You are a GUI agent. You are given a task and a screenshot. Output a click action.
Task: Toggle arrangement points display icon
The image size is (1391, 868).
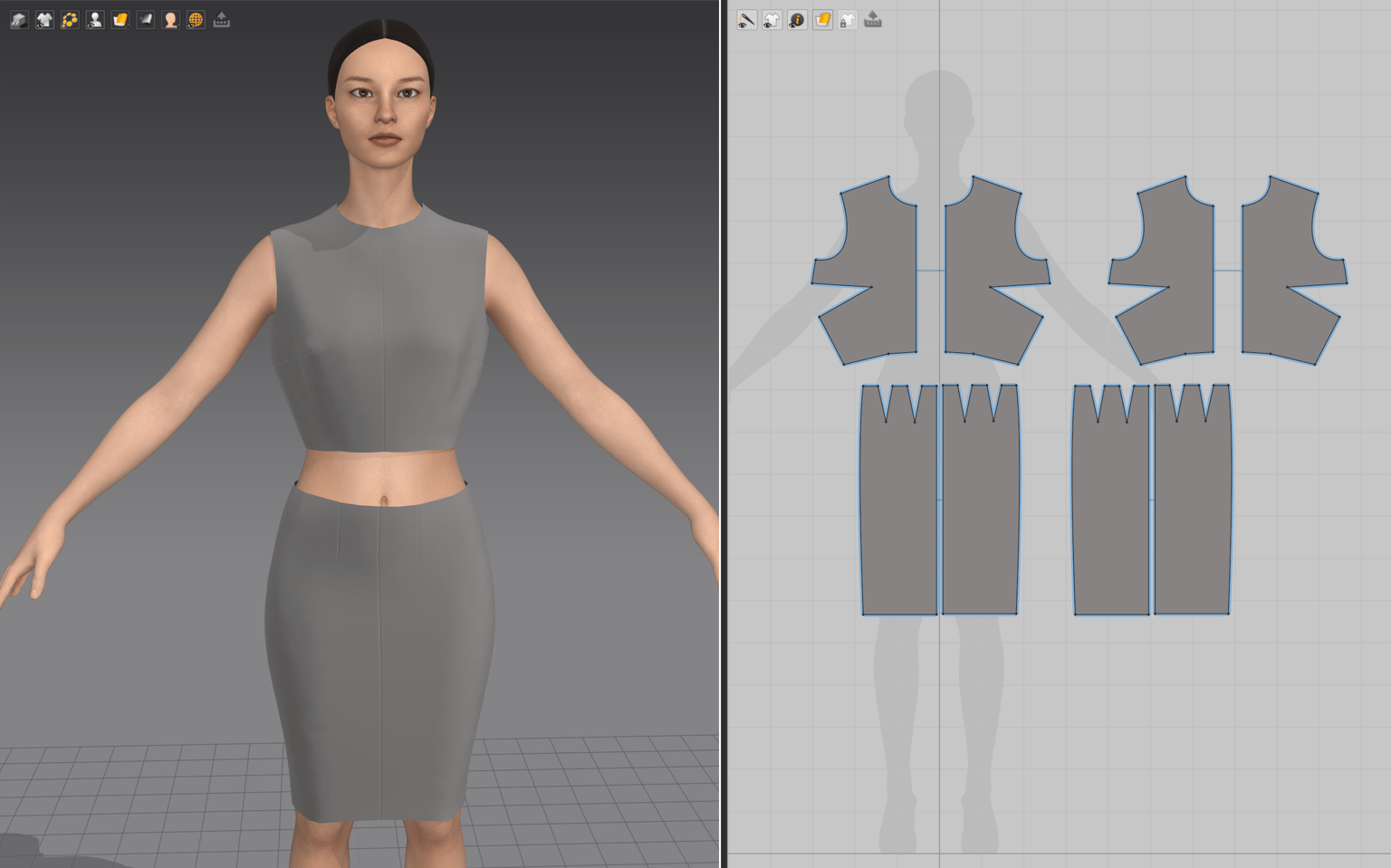point(70,20)
